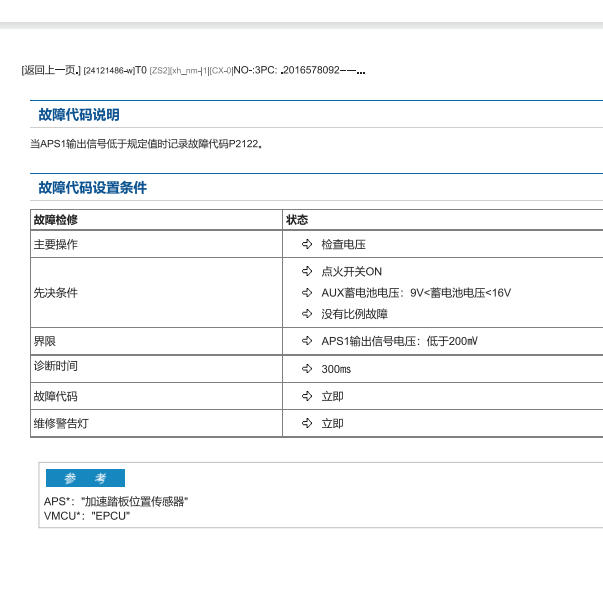Select the 故障代码设置条件 heading
603x605 pixels.
point(93,188)
